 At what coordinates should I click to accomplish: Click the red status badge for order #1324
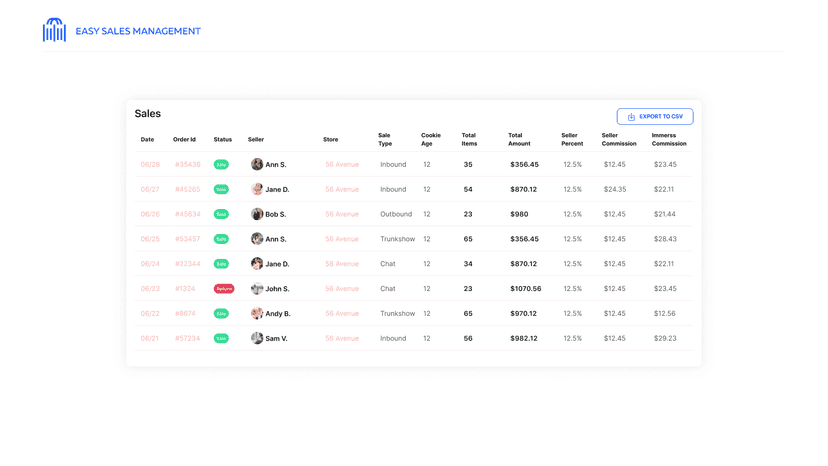224,288
